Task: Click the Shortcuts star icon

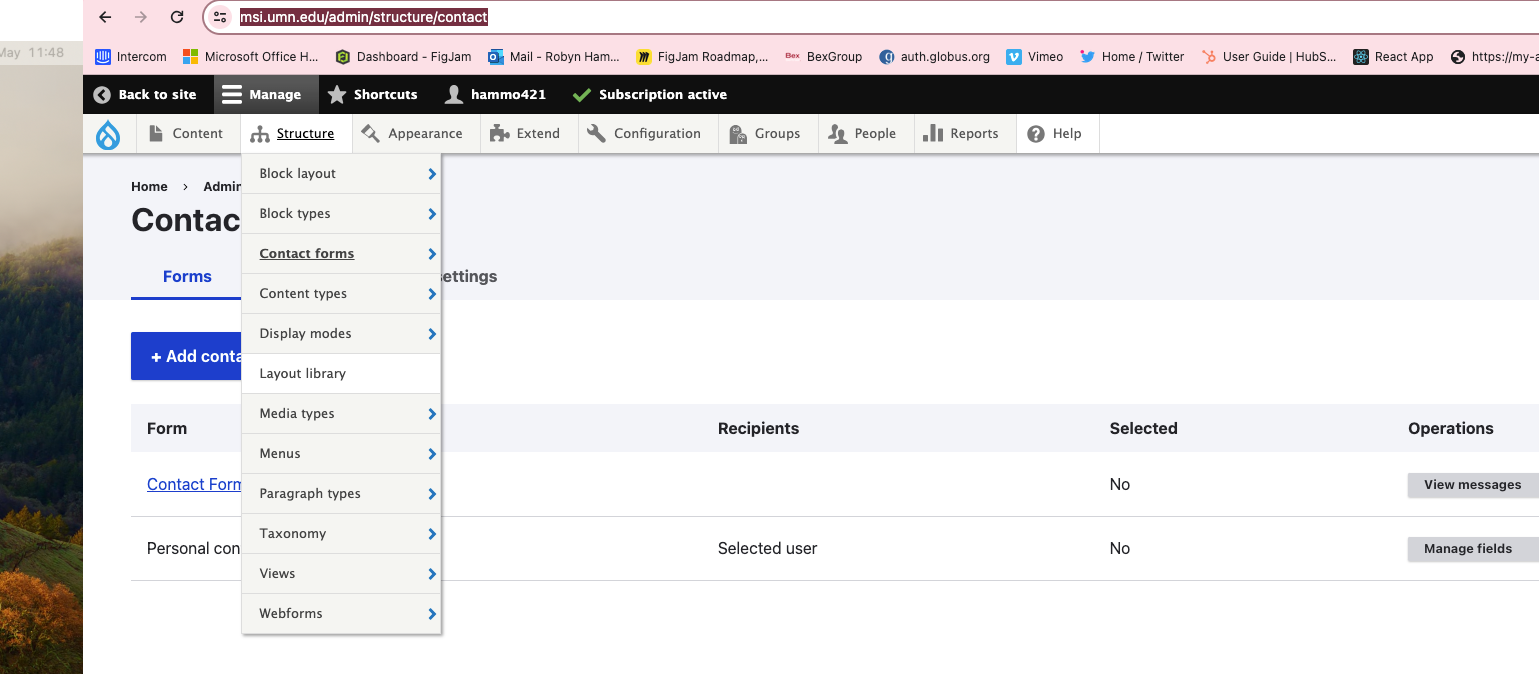Action: coord(337,95)
